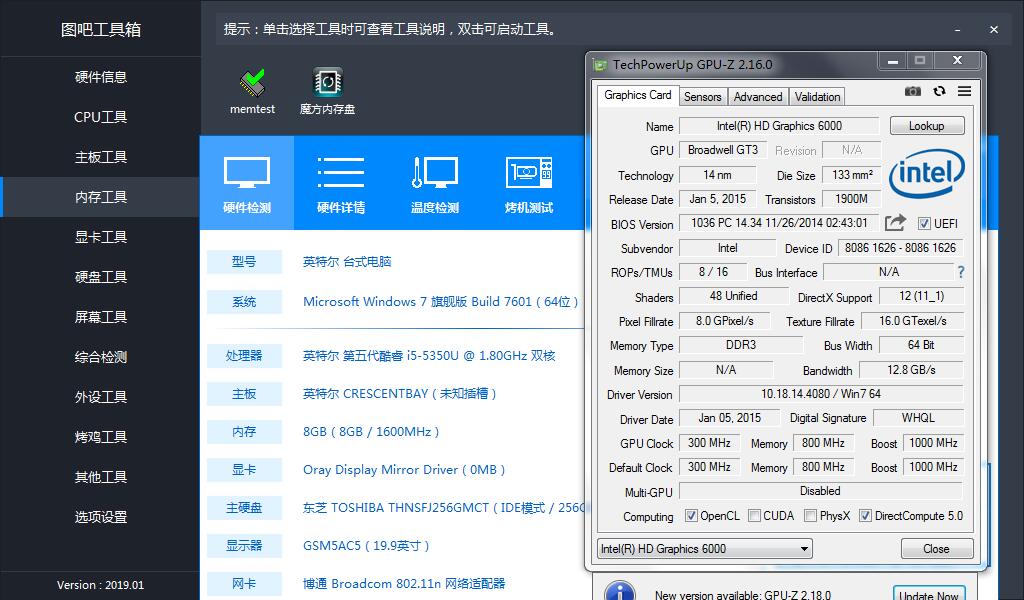
Task: Click the Driver Version field
Action: 821,394
